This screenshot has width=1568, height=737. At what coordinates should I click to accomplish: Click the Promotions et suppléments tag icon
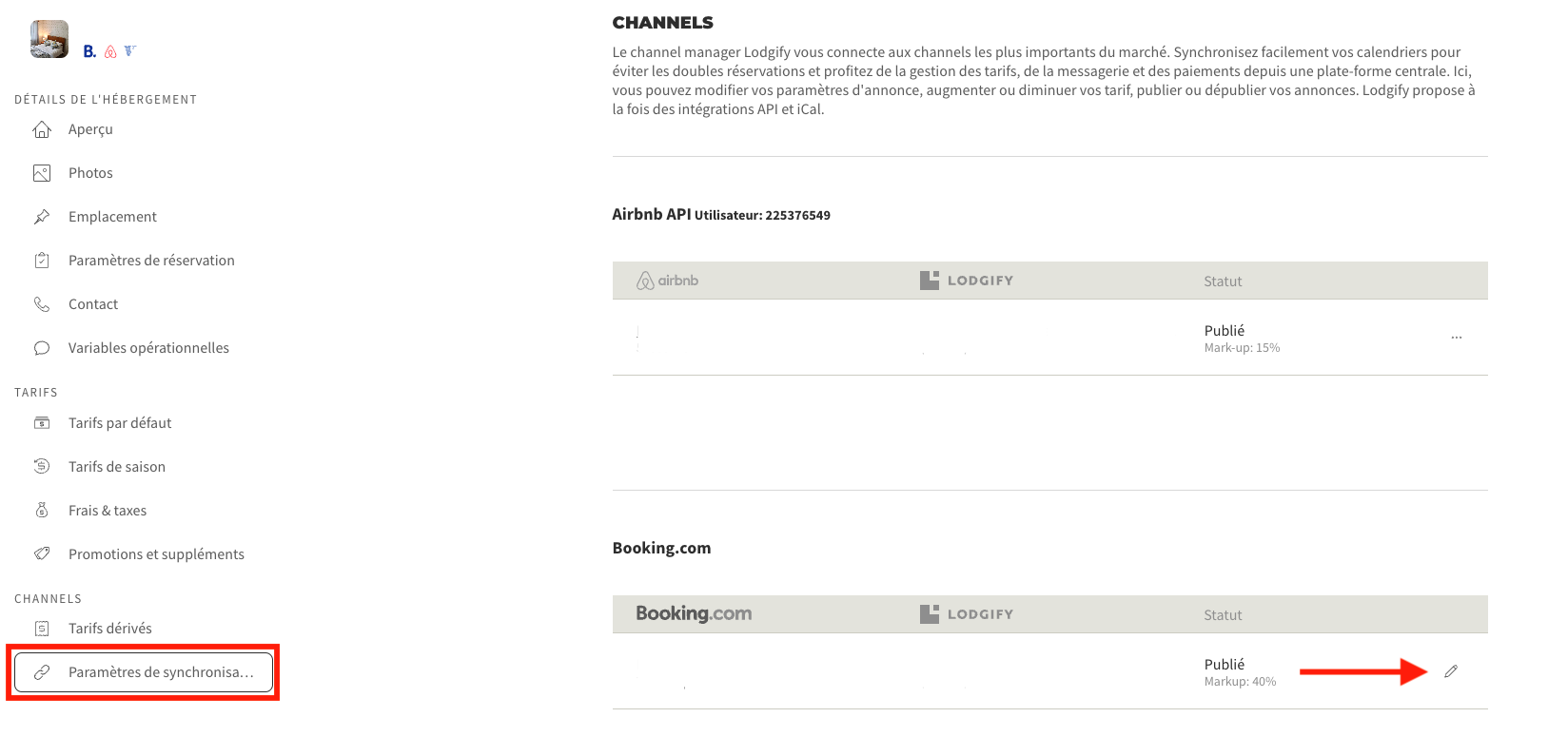(42, 553)
